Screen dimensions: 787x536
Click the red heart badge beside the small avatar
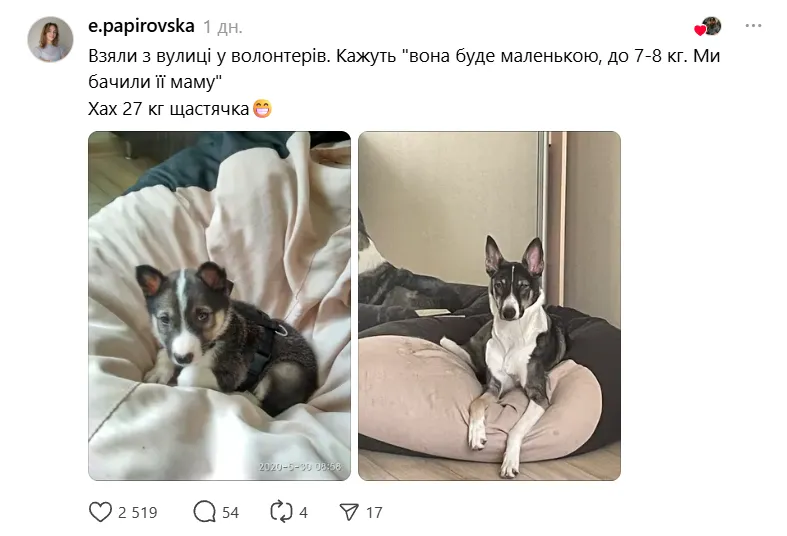coord(700,31)
